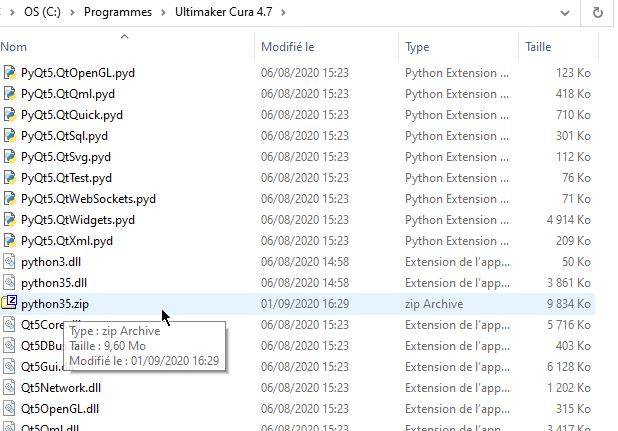Expand the chevron after OS (C:)
Image resolution: width=618 pixels, height=431 pixels.
pos(73,13)
